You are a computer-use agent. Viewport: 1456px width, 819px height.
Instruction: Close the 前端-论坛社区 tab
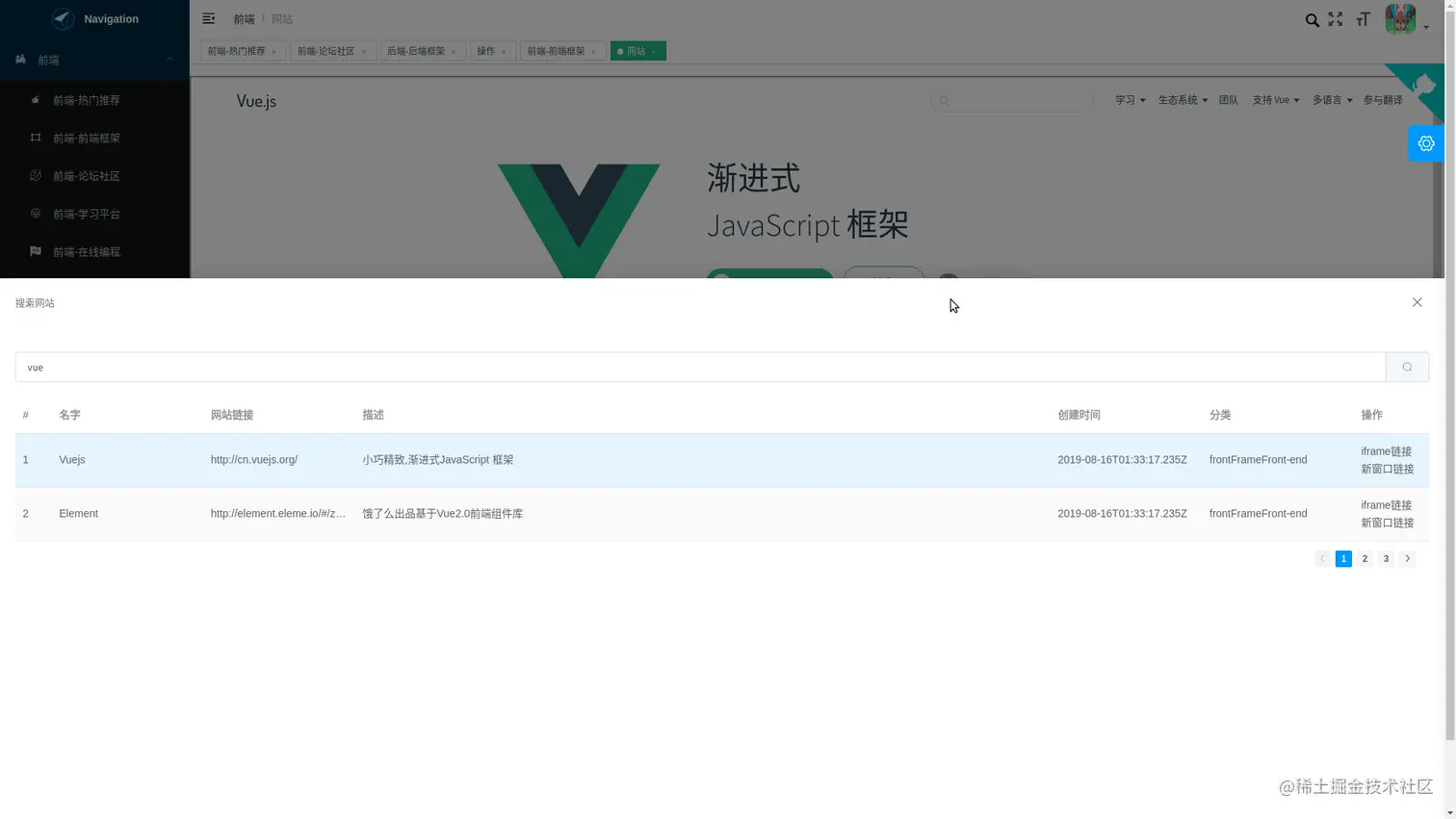coord(364,52)
